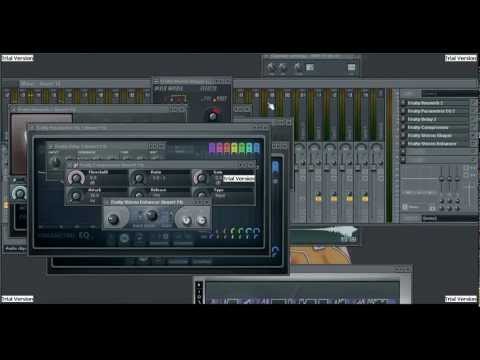Screen dimensions: 480x360
Task: Click the red knob in Fruity Stereo Shaper
Action: (213, 115)
